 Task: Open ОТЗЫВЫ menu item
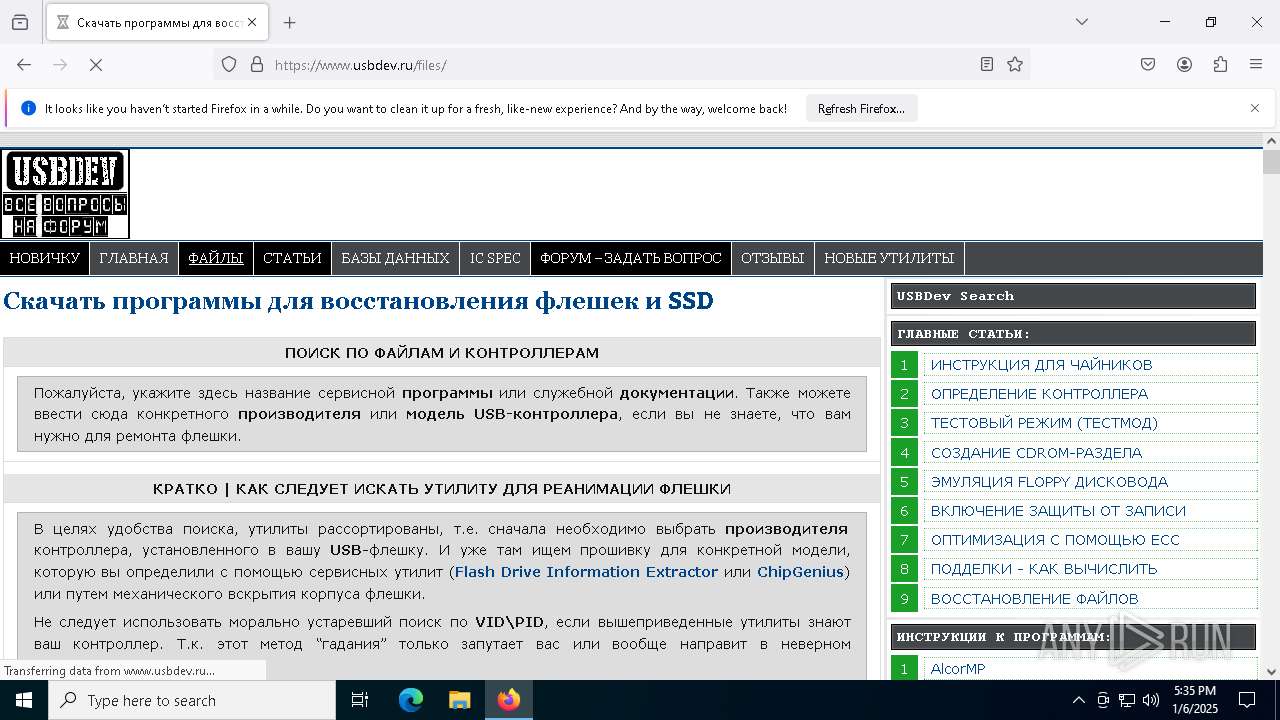pyautogui.click(x=772, y=258)
